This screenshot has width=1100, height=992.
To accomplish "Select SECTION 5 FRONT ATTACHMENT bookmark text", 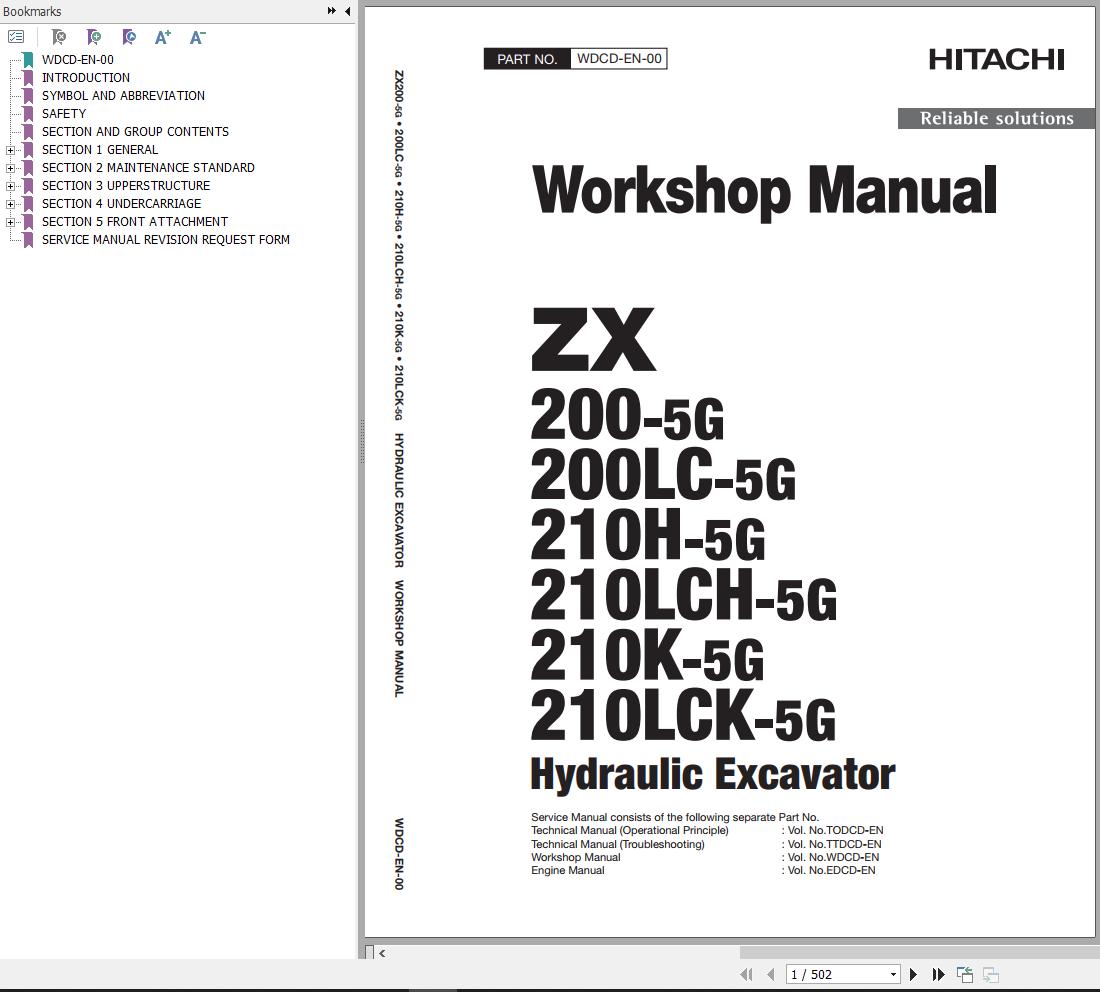I will pos(135,222).
